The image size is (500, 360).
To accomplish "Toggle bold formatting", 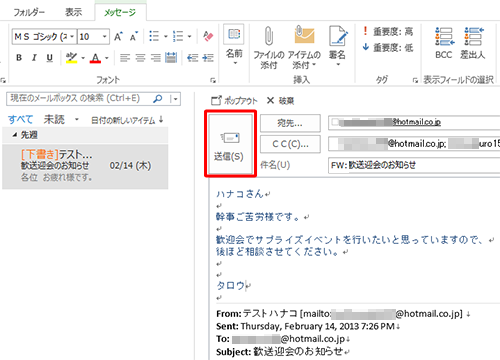I will [19, 58].
